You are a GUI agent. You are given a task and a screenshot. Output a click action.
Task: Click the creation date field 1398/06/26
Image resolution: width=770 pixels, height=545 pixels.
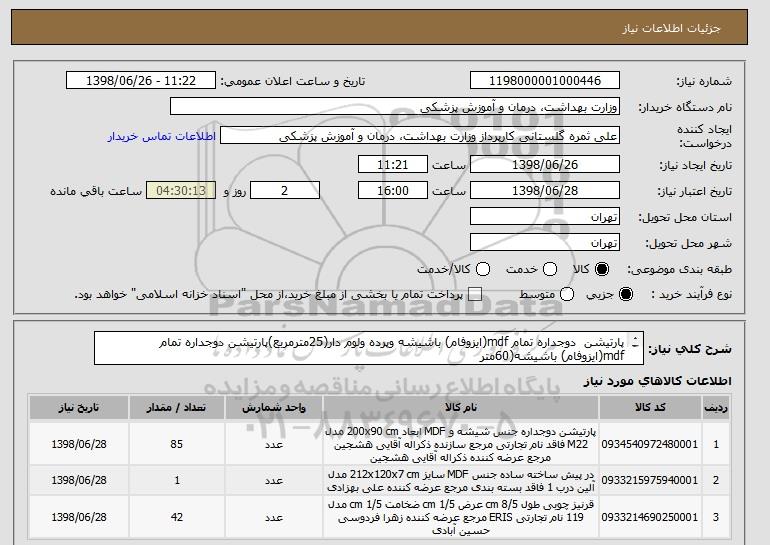click(545, 164)
